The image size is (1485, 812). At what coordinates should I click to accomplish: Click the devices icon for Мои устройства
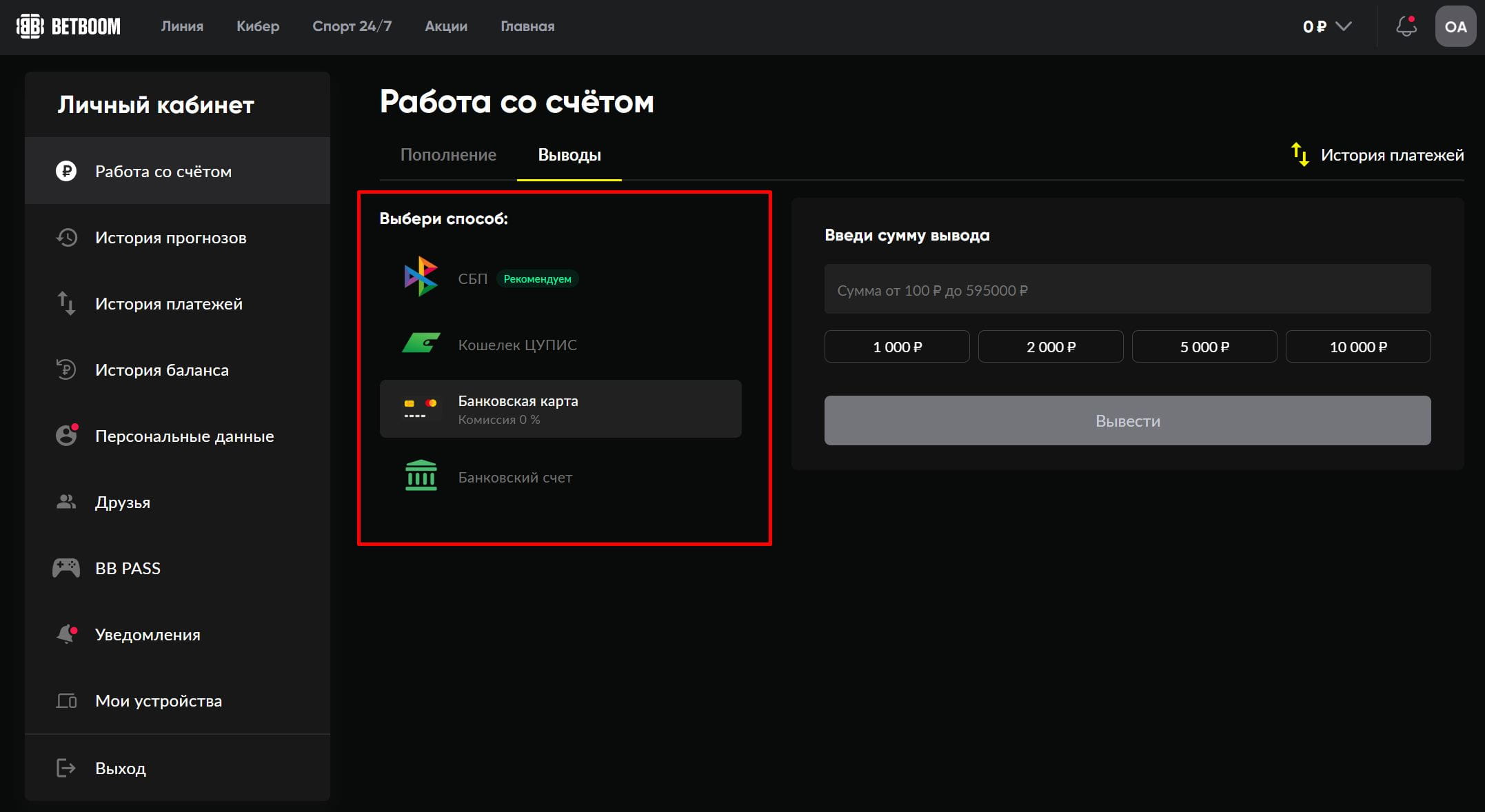pyautogui.click(x=66, y=701)
